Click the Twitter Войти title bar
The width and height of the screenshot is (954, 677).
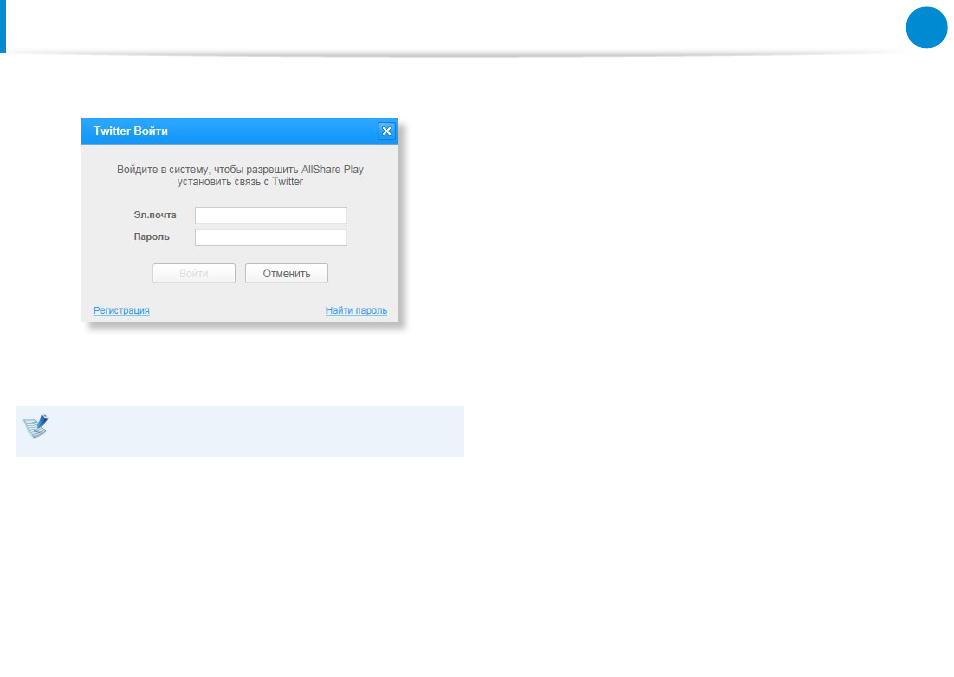(x=239, y=131)
